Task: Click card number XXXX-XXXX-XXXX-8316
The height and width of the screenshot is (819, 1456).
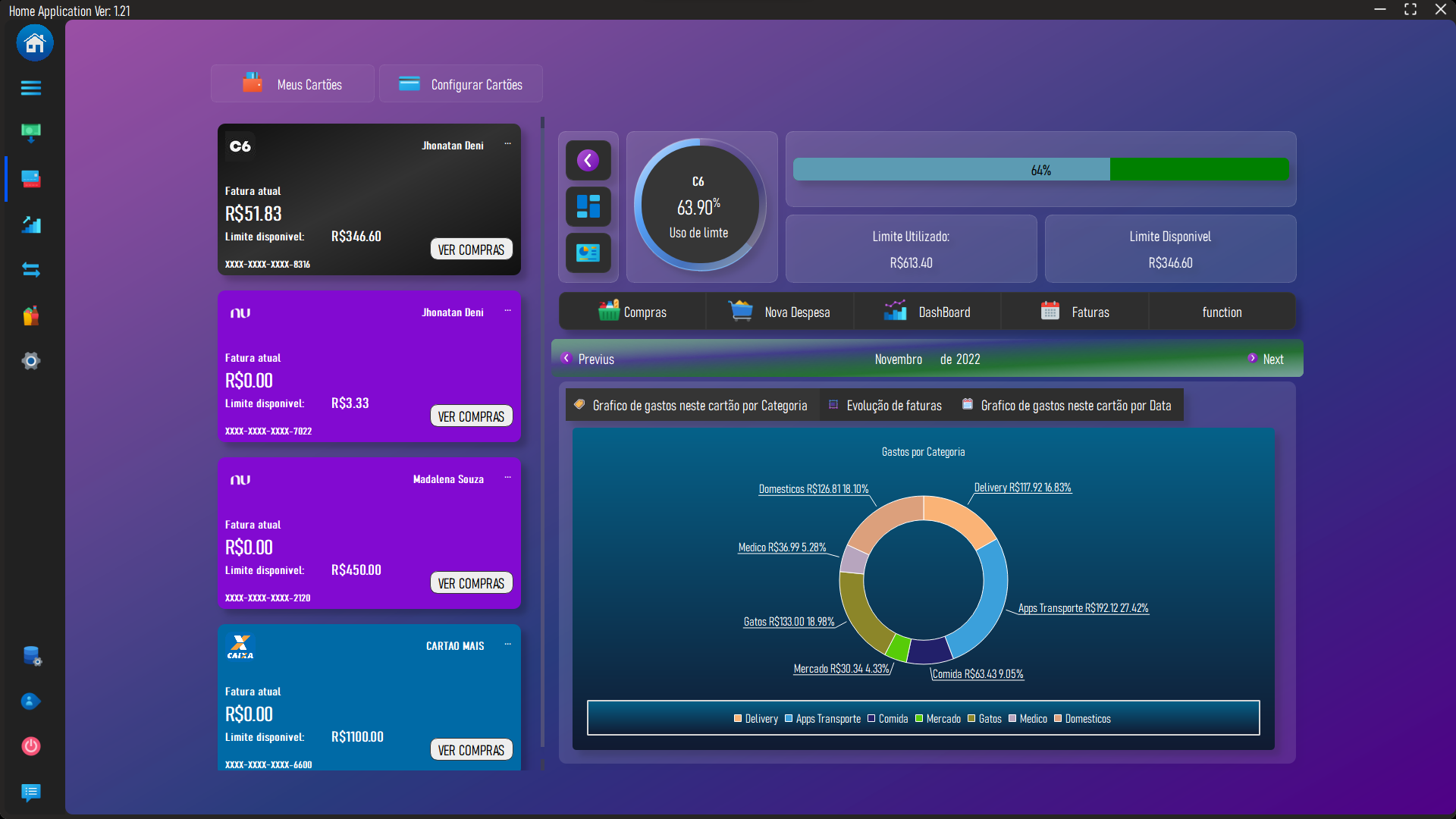Action: [268, 265]
